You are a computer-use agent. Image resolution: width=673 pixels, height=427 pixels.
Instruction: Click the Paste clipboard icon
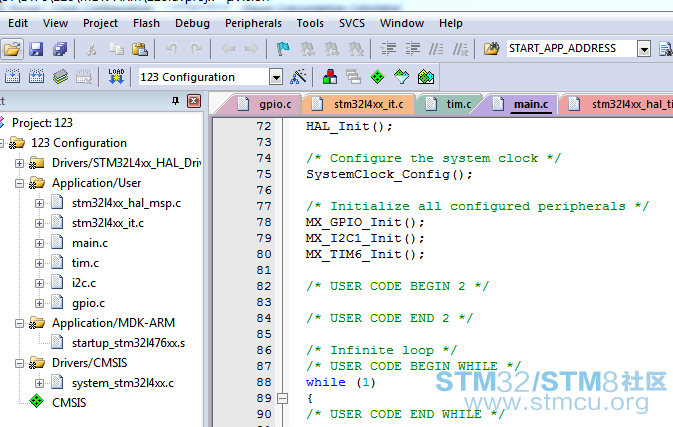coord(139,49)
